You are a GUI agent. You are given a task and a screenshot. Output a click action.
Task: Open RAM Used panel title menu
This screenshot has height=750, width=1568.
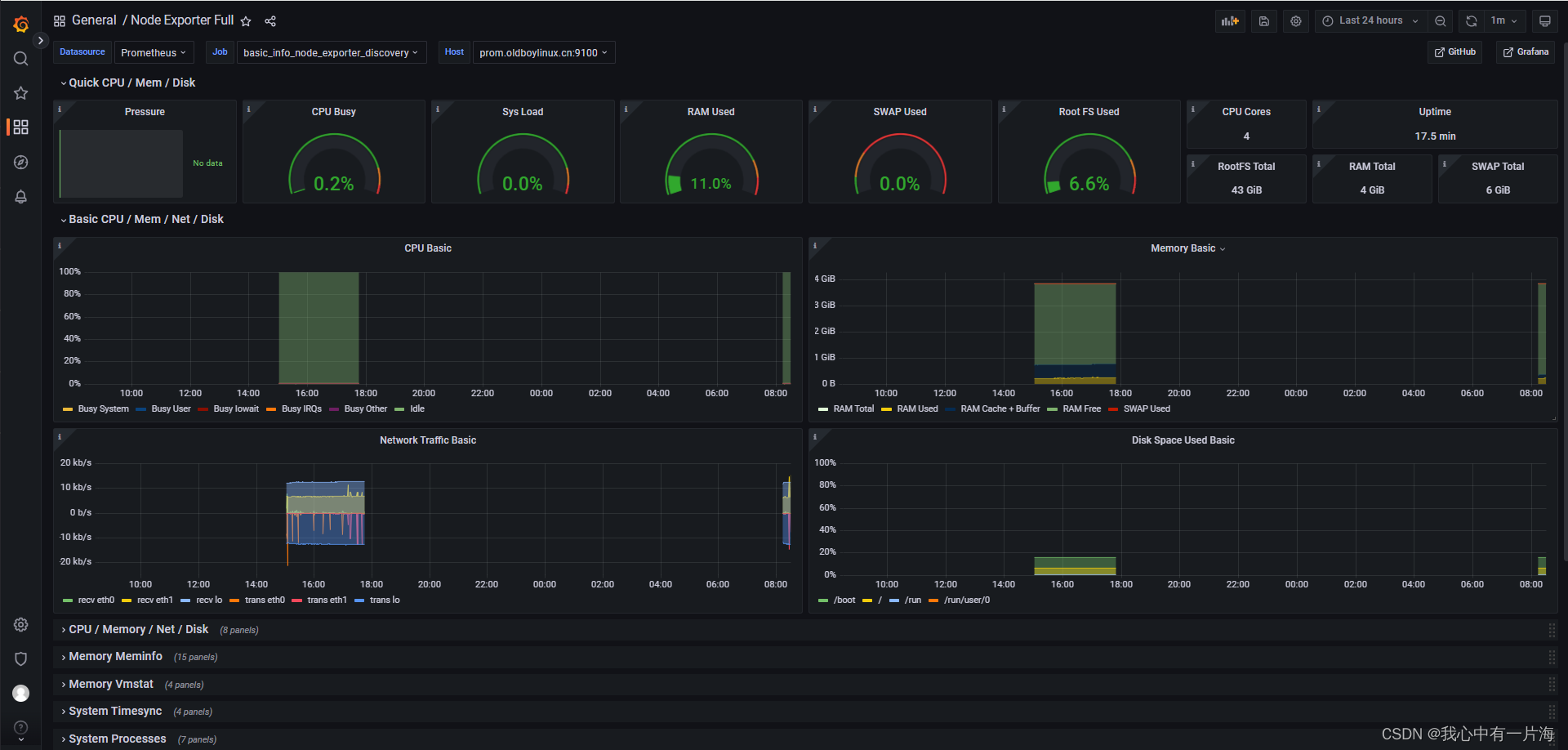tap(710, 112)
